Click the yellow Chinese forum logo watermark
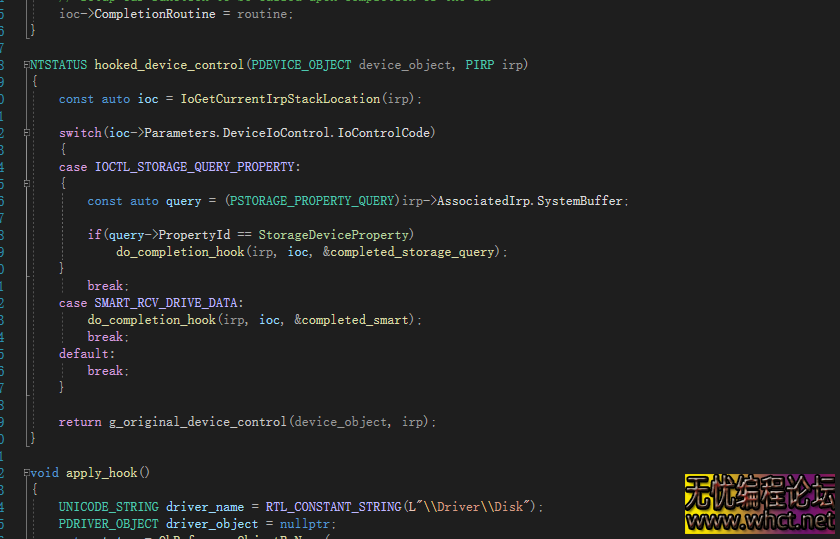 pyautogui.click(x=760, y=492)
